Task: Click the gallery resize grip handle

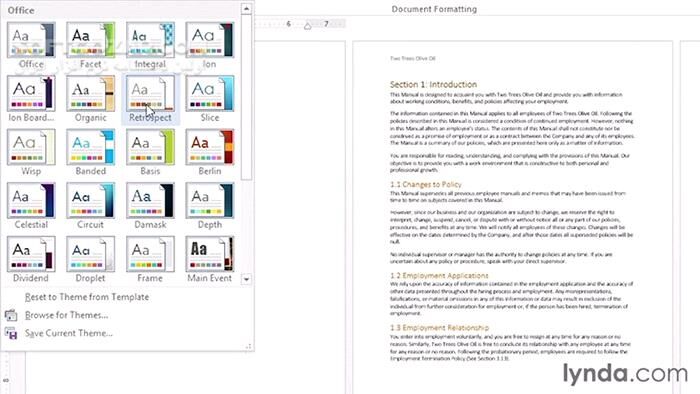Action: pos(249,346)
